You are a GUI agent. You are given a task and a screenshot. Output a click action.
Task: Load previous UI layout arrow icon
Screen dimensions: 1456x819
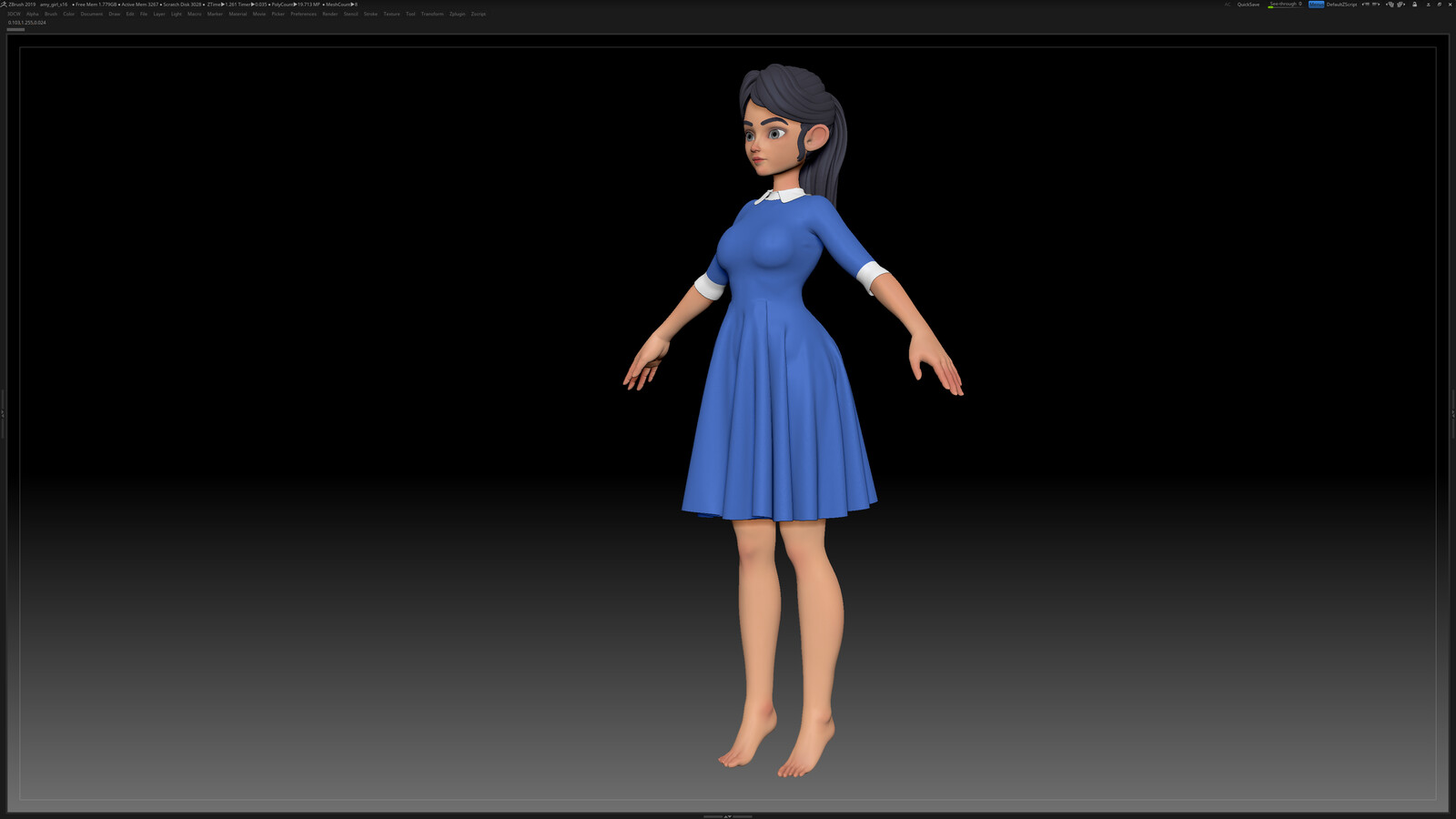[1366, 5]
